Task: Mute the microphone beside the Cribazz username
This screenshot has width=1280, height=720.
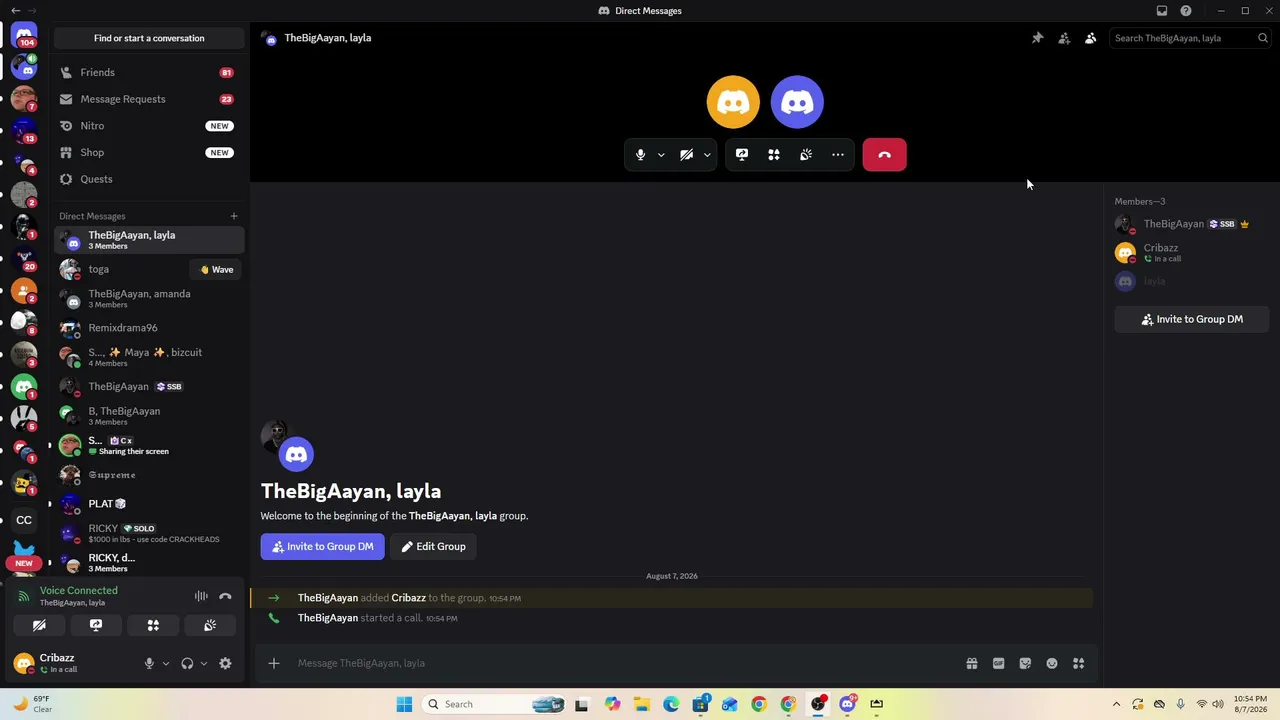Action: click(149, 663)
